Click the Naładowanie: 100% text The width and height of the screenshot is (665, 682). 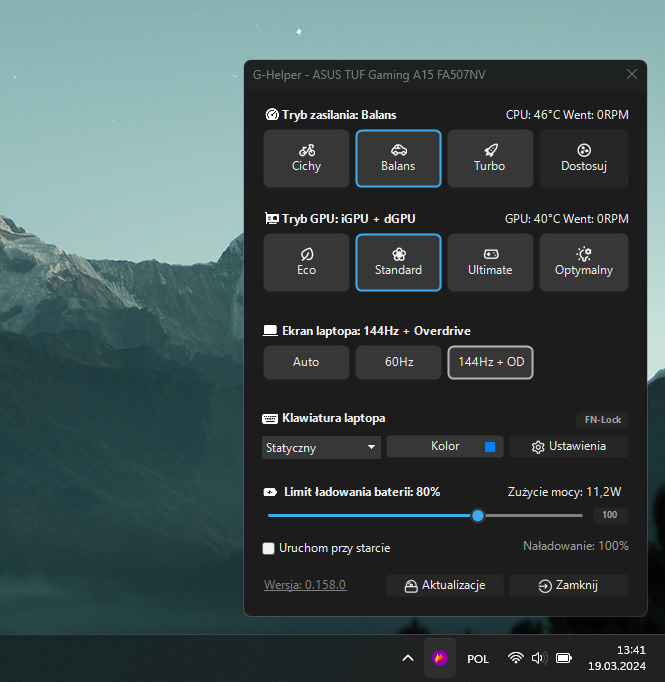pyautogui.click(x=575, y=546)
